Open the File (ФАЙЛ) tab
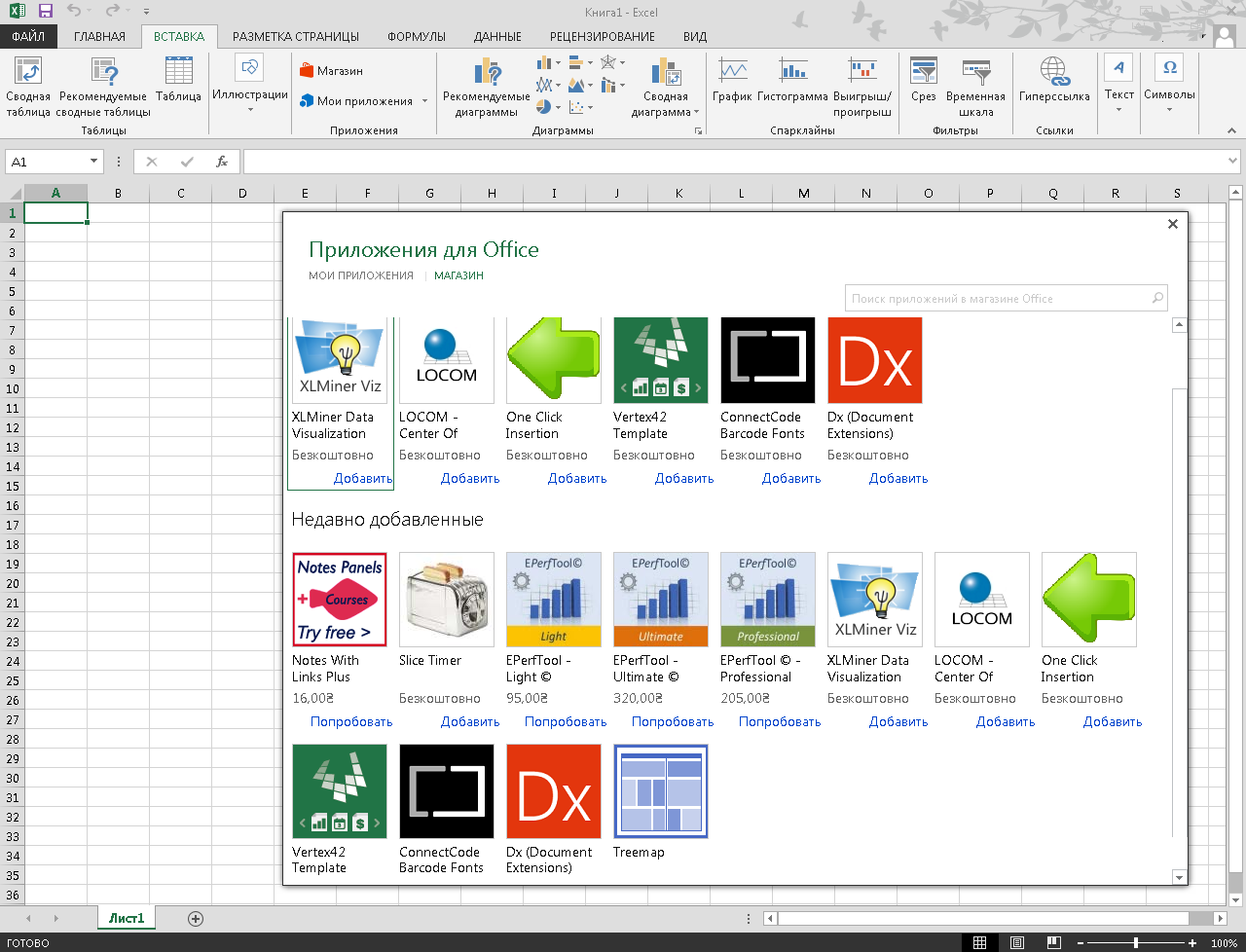 click(28, 37)
